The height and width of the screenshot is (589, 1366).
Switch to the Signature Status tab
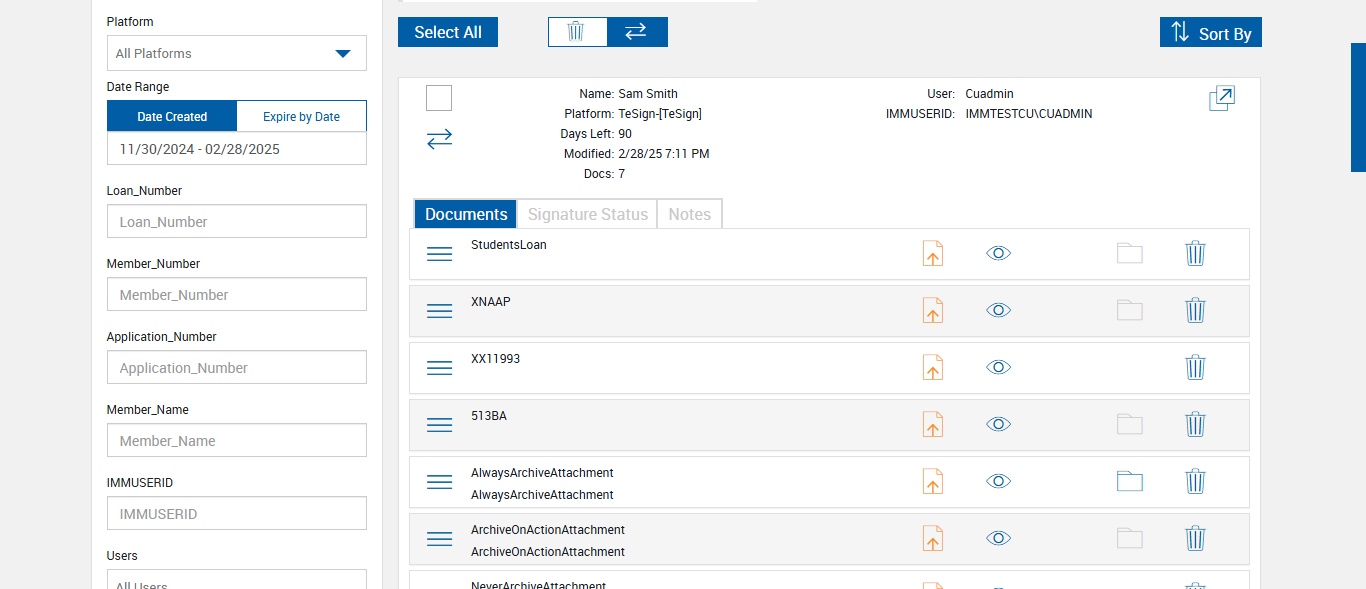pos(588,214)
